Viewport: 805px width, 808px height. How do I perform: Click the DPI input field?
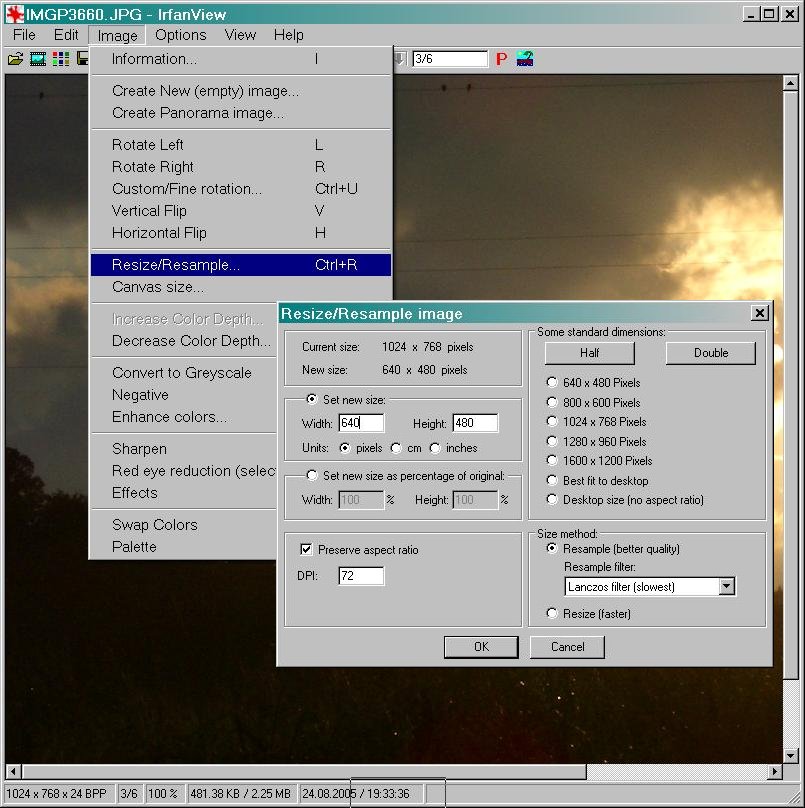click(x=361, y=576)
